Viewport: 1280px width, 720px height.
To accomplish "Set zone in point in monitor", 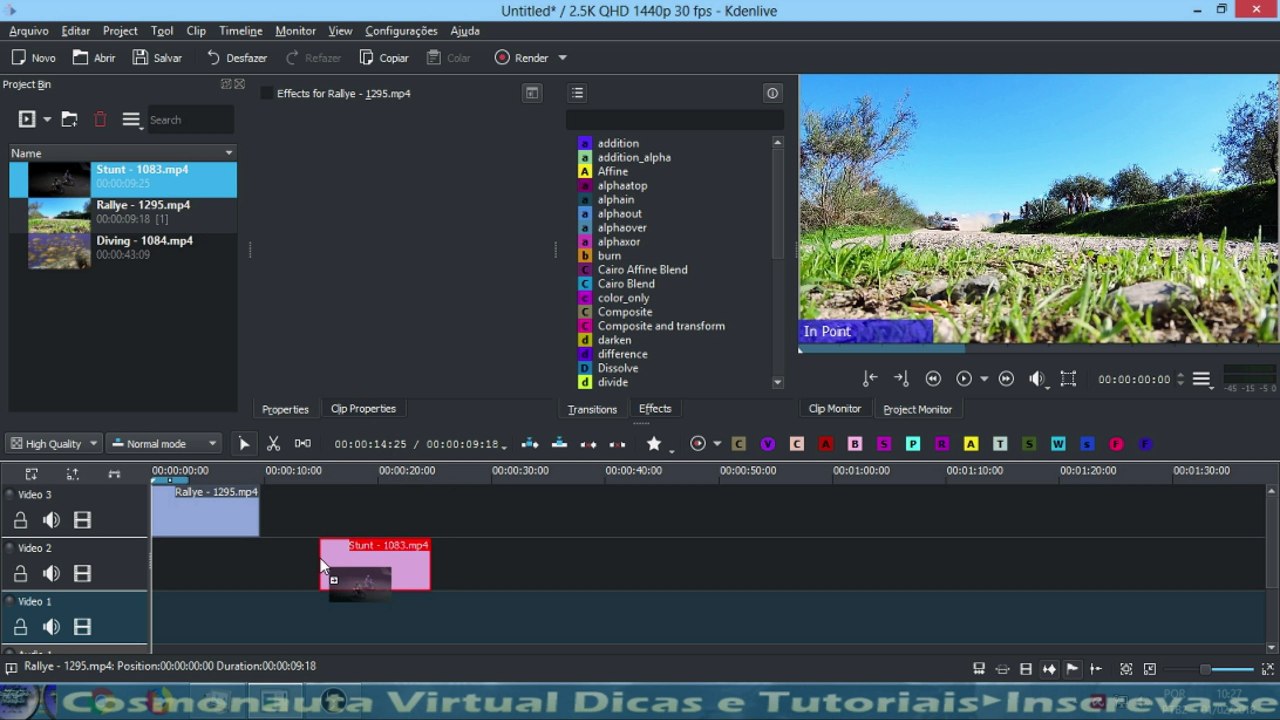I will (x=870, y=379).
